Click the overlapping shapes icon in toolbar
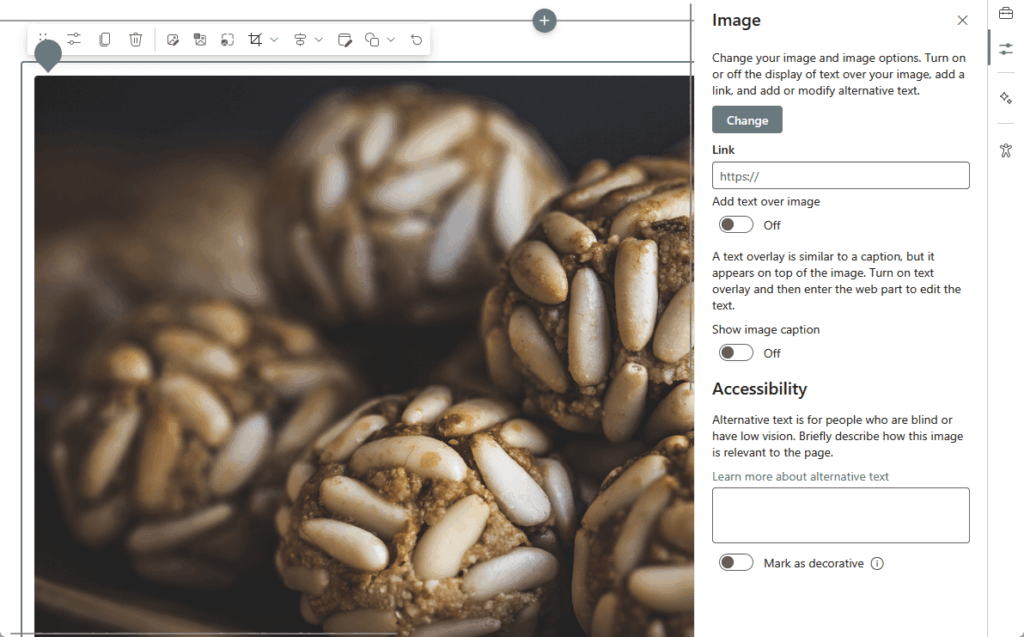This screenshot has width=1024, height=637. (372, 40)
